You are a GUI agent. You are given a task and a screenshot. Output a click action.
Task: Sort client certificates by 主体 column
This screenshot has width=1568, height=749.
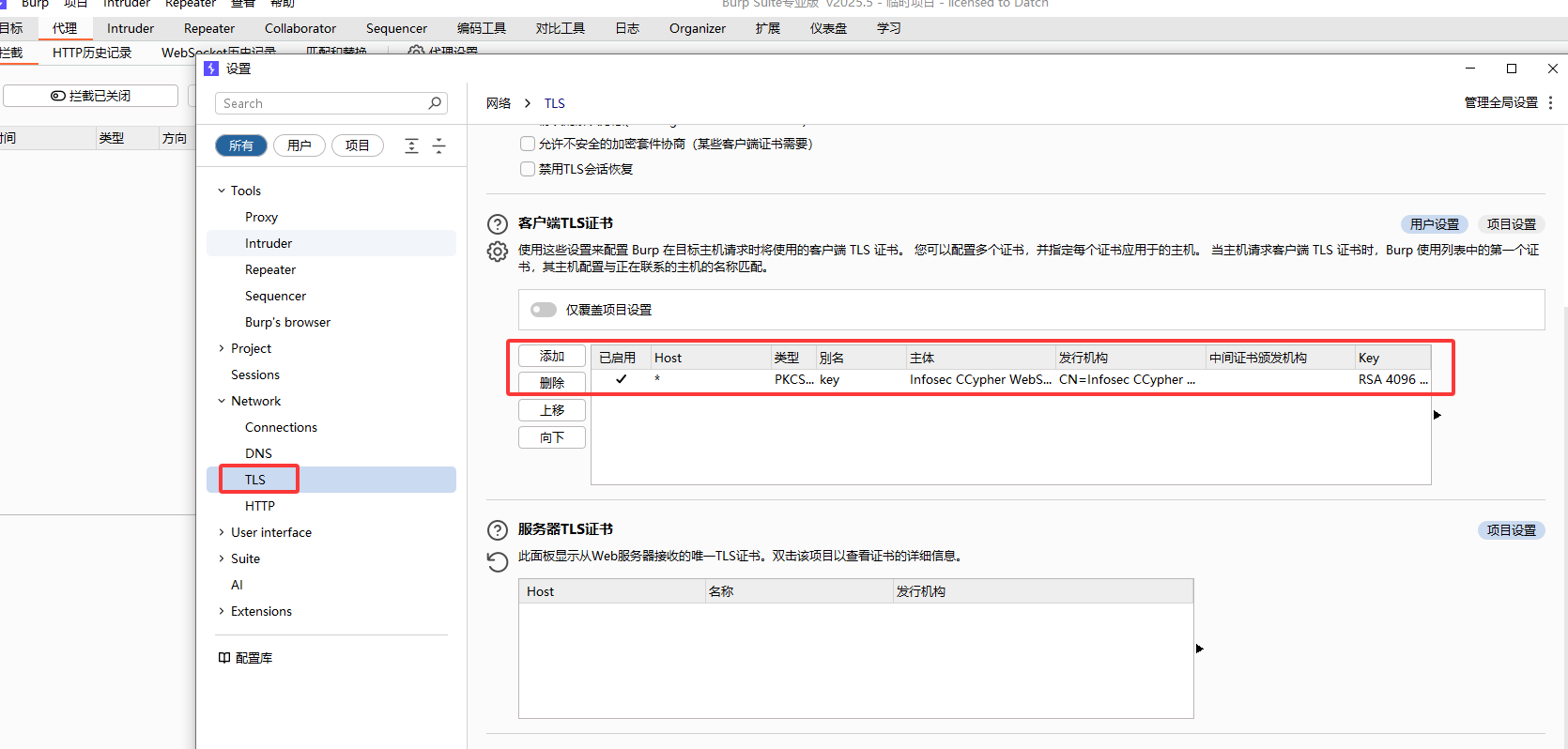(x=980, y=358)
